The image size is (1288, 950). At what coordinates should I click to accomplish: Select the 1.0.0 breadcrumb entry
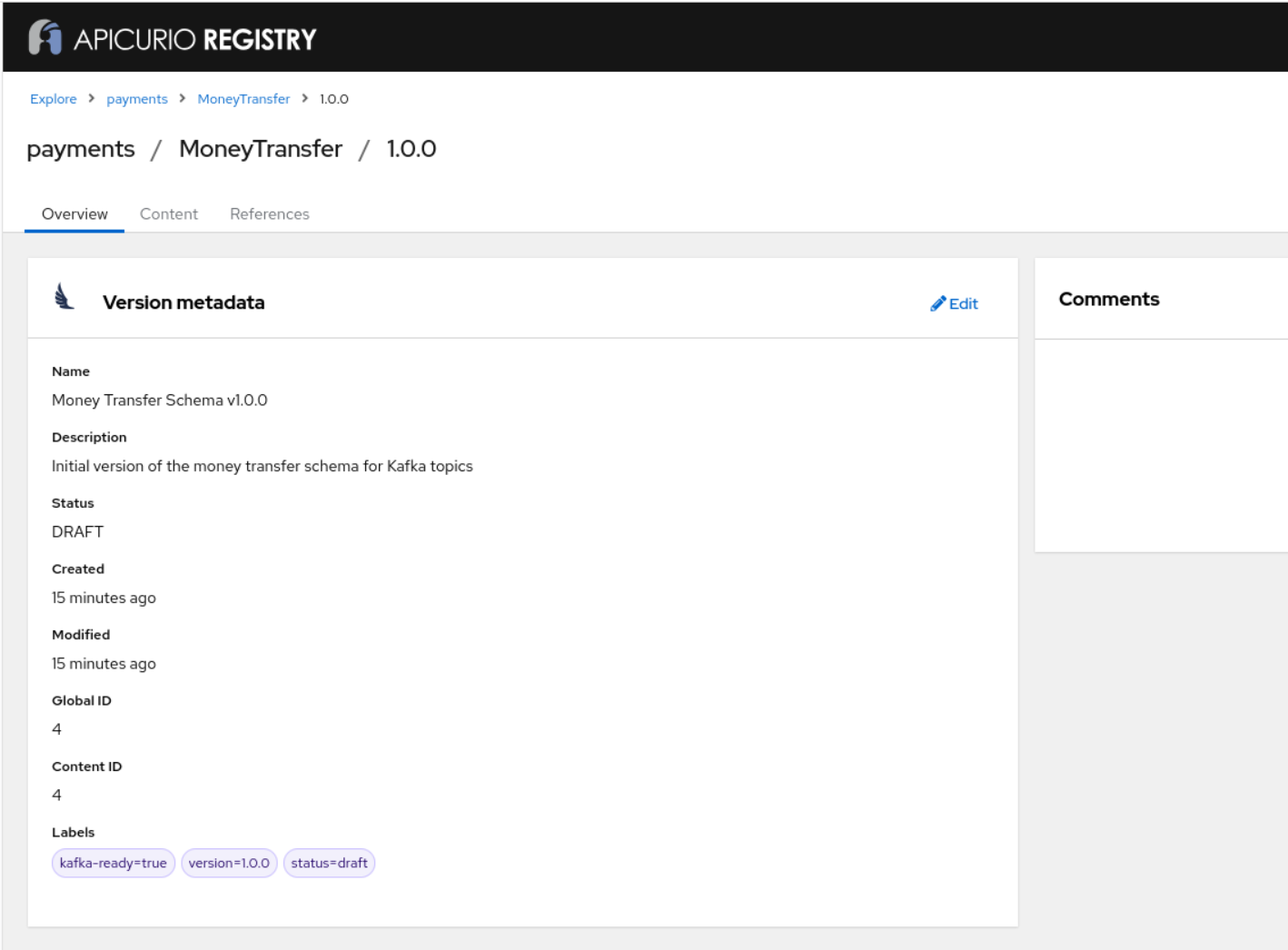click(334, 99)
